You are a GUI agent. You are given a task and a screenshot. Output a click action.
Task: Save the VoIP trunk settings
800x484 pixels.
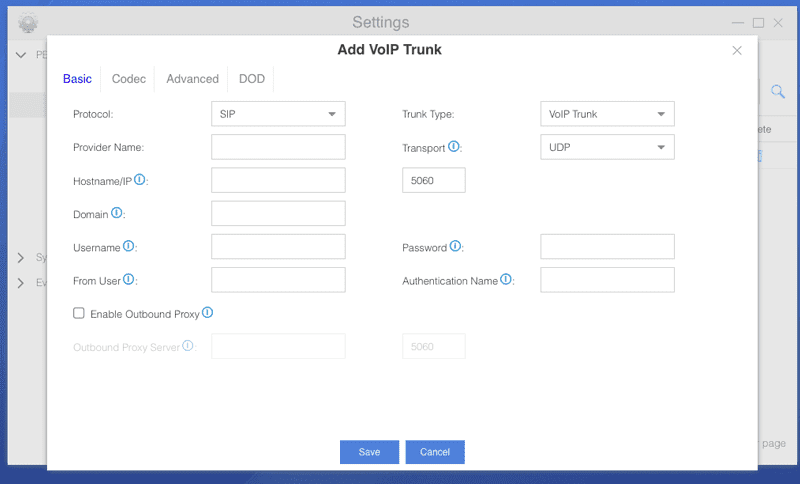(x=369, y=452)
